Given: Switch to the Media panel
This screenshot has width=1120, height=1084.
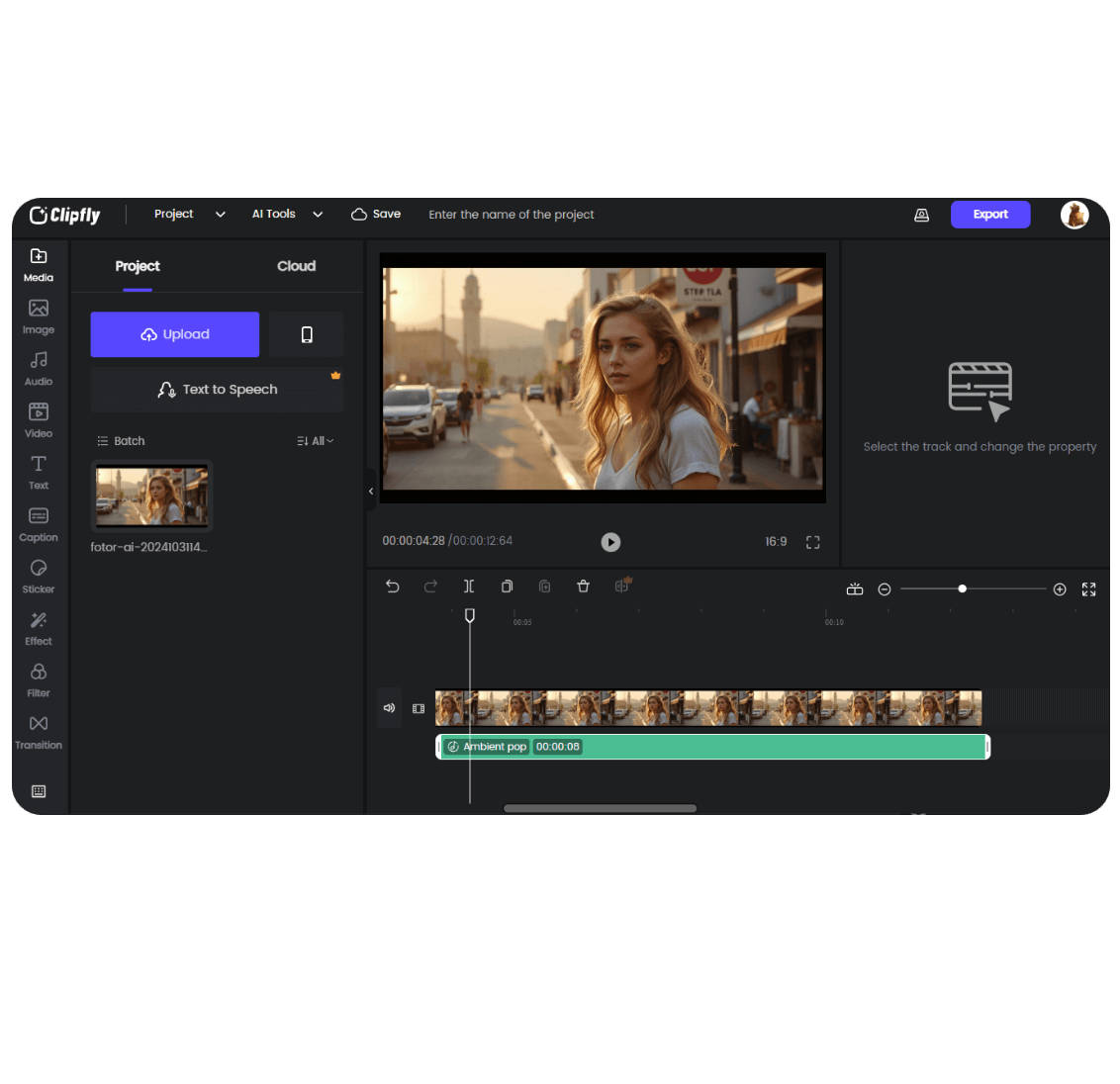Looking at the screenshot, I should point(38,265).
